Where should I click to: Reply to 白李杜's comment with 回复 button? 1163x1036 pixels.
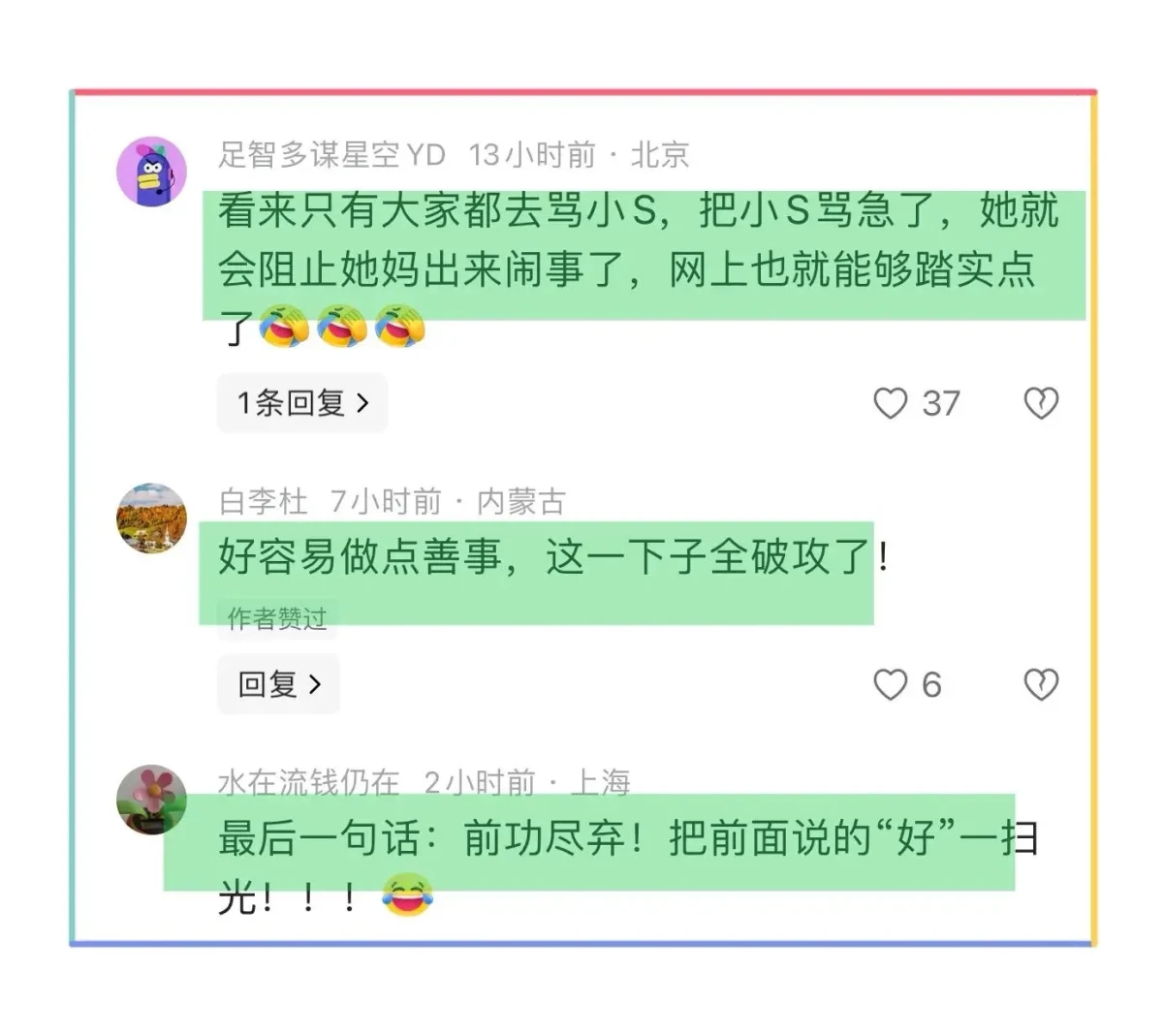[x=278, y=684]
